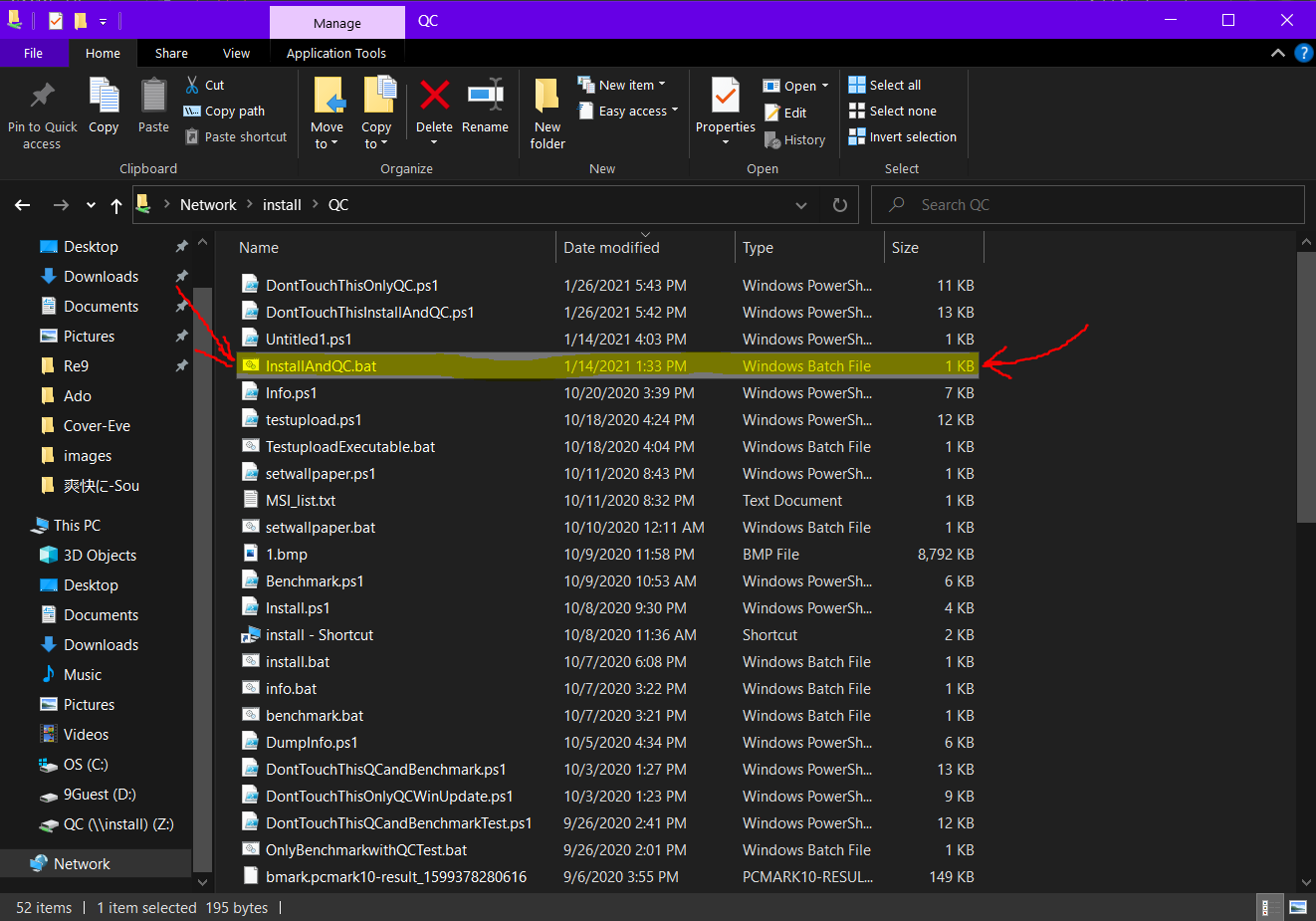The width and height of the screenshot is (1316, 921).
Task: Go up one directory level
Action: click(116, 205)
